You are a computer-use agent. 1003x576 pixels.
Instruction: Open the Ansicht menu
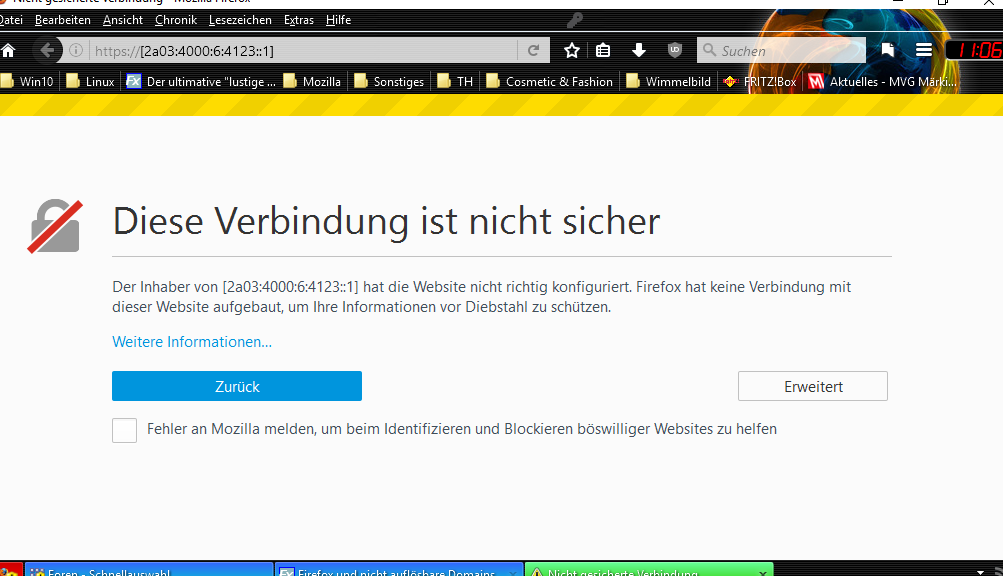pos(123,20)
